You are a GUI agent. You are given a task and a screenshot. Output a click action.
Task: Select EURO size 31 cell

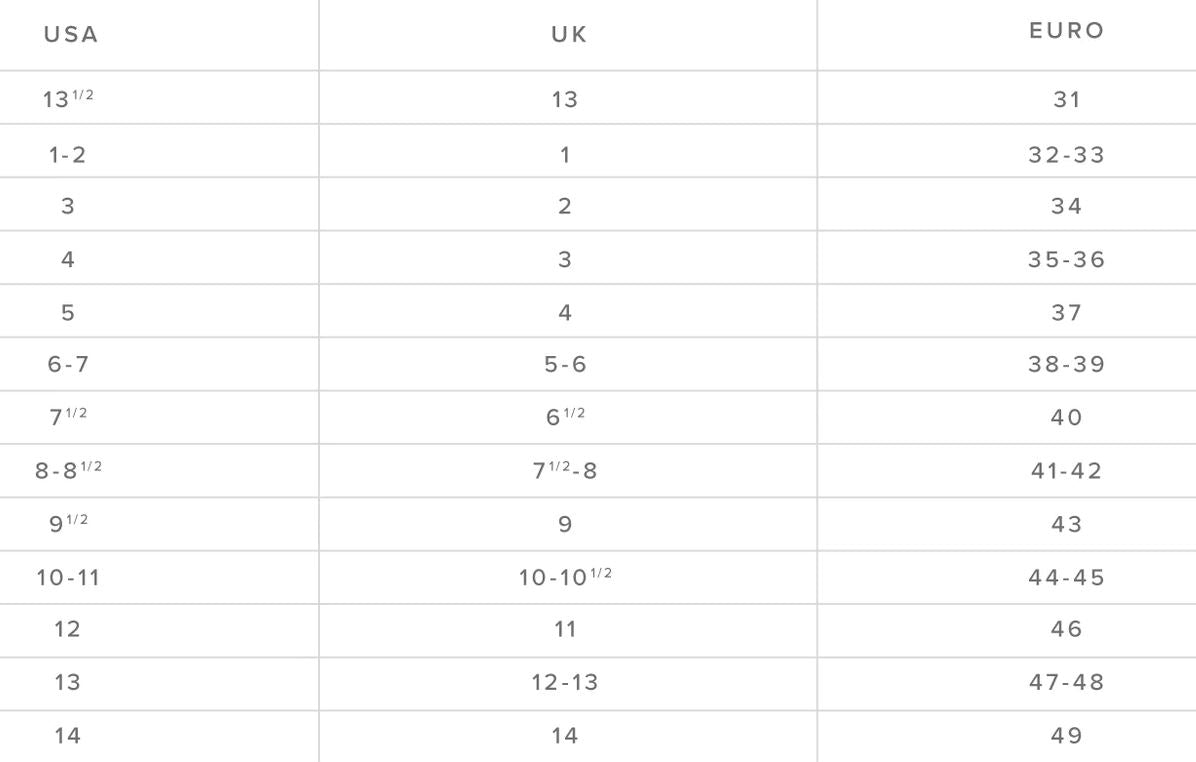(1067, 99)
